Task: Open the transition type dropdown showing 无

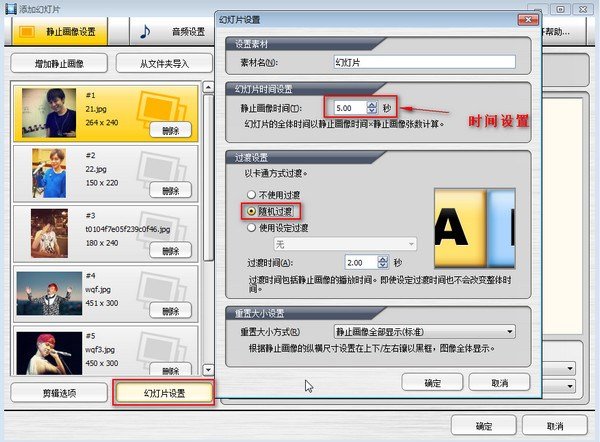Action: click(345, 244)
